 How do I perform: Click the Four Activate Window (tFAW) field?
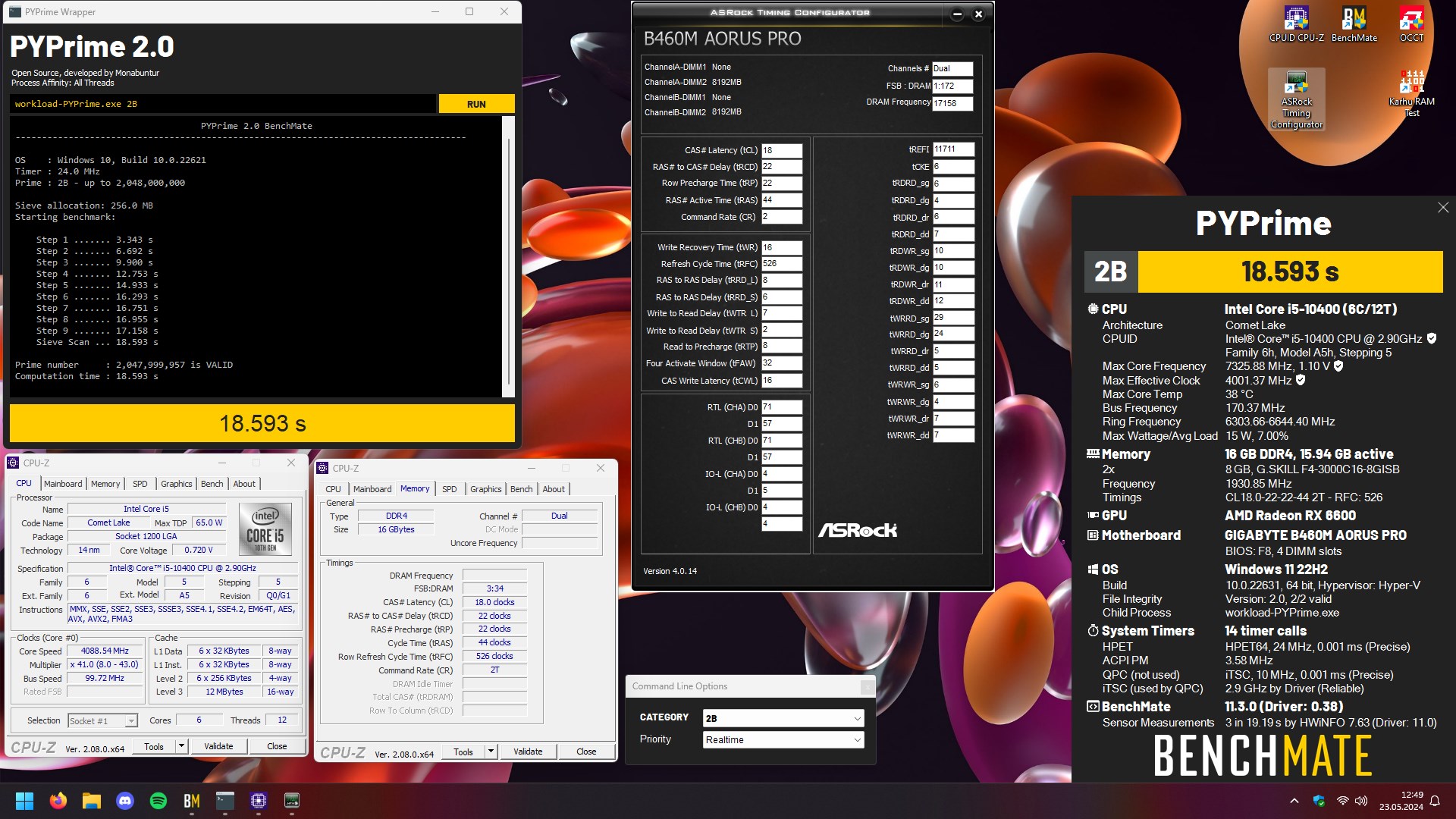coord(782,363)
